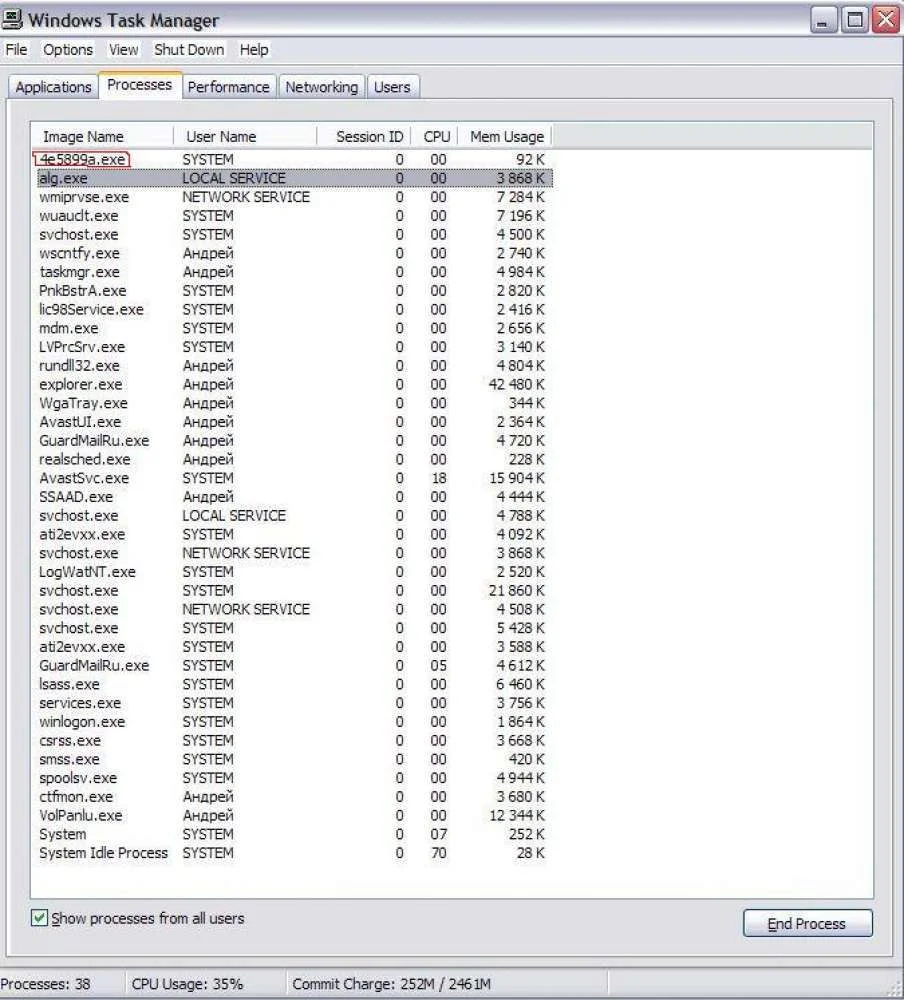Viewport: 904px width, 1000px height.
Task: Maximize the Task Manager window
Action: click(x=855, y=20)
